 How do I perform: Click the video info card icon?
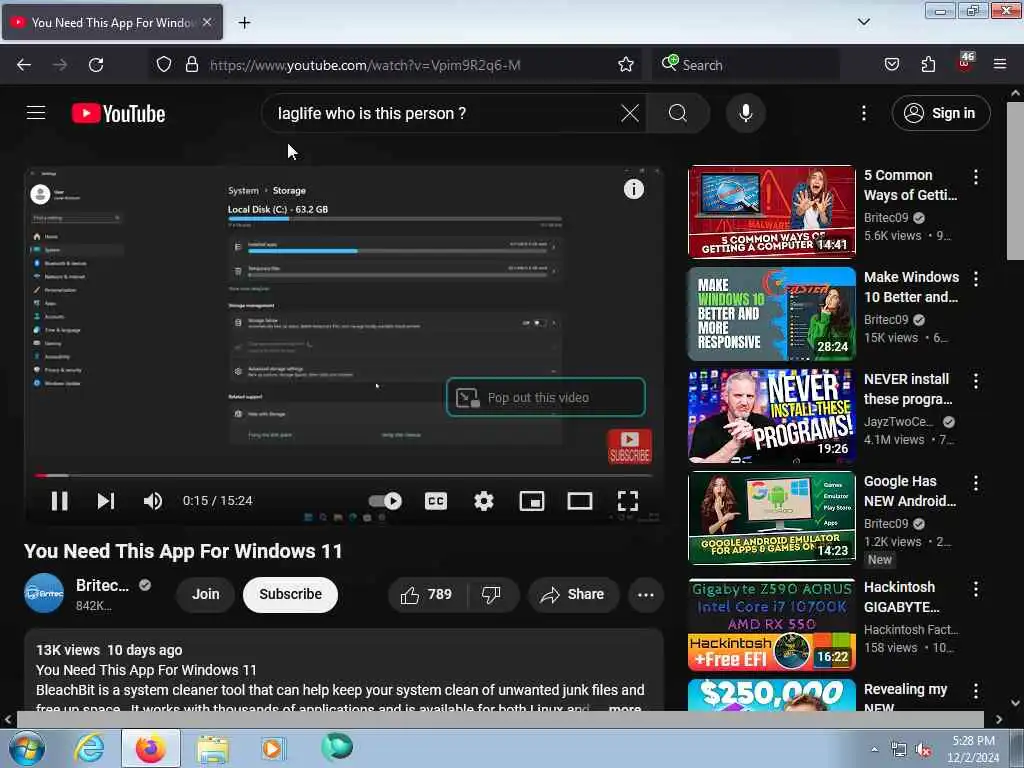pos(633,189)
